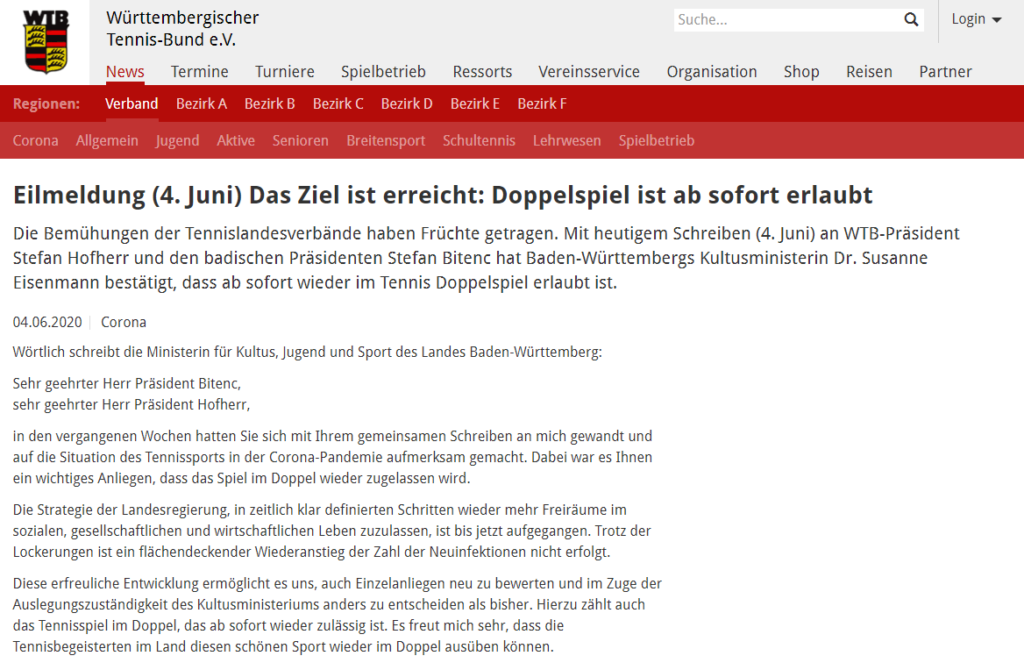The image size is (1024, 663).
Task: Filter news by Lehrwesen category
Action: click(567, 140)
